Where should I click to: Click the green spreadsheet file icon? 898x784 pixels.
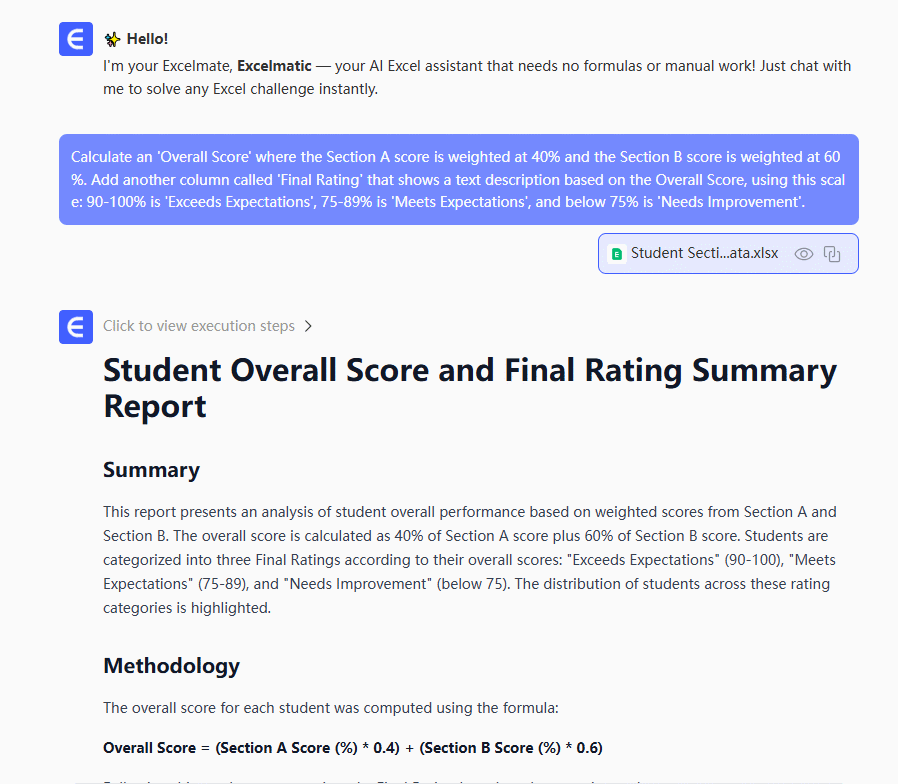point(617,254)
